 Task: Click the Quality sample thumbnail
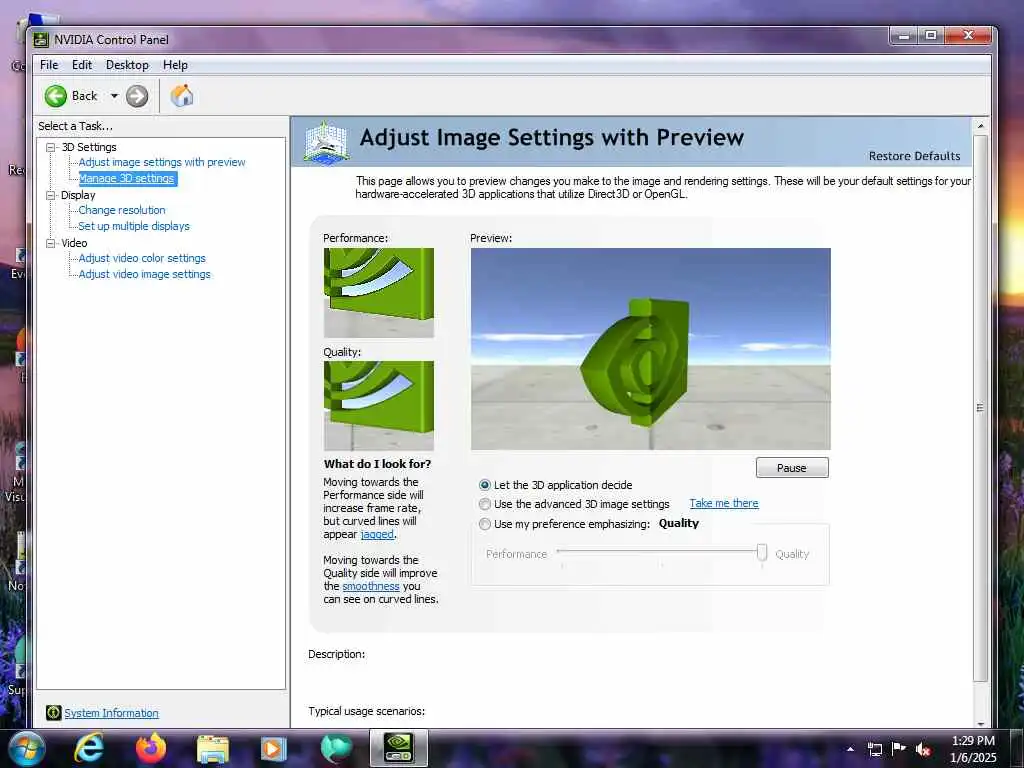(x=379, y=406)
